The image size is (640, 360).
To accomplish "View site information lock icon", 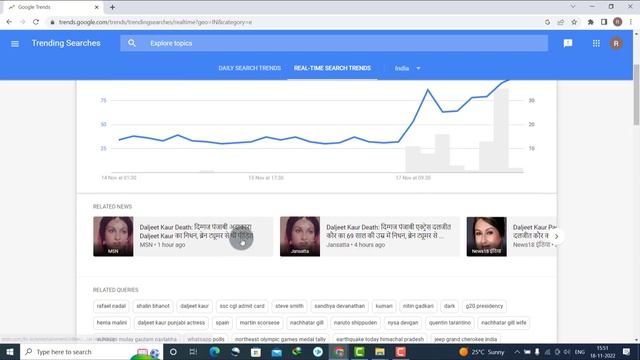I will [52, 22].
